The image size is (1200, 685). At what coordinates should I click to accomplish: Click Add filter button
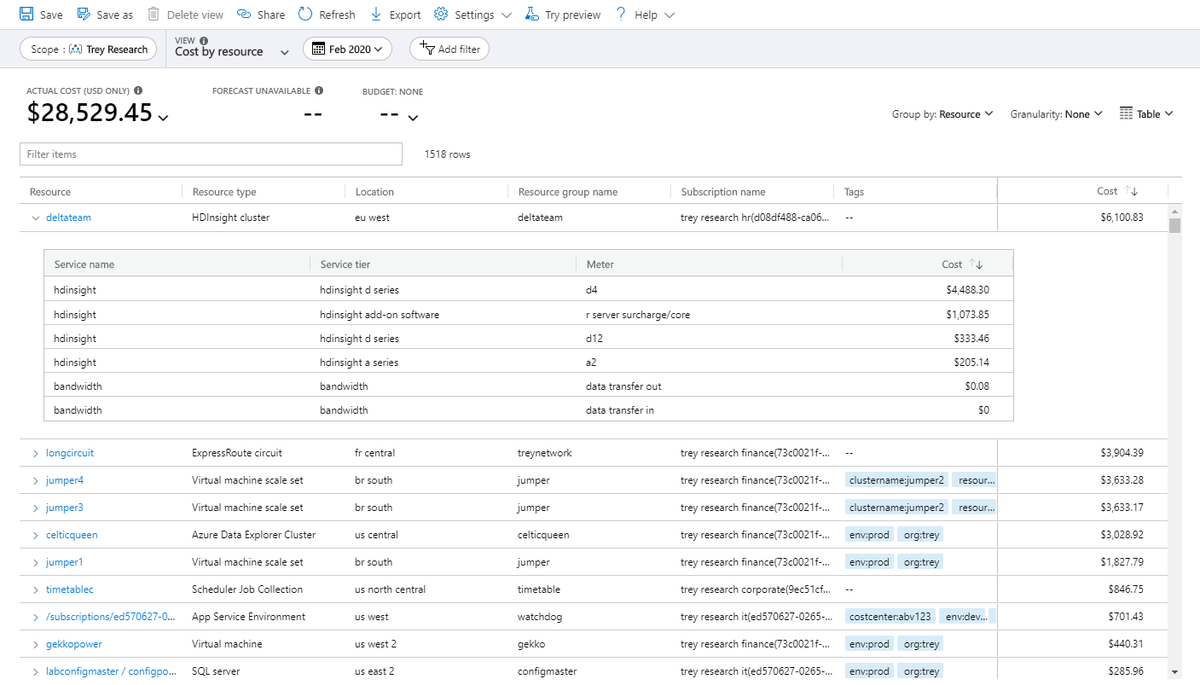(x=449, y=49)
